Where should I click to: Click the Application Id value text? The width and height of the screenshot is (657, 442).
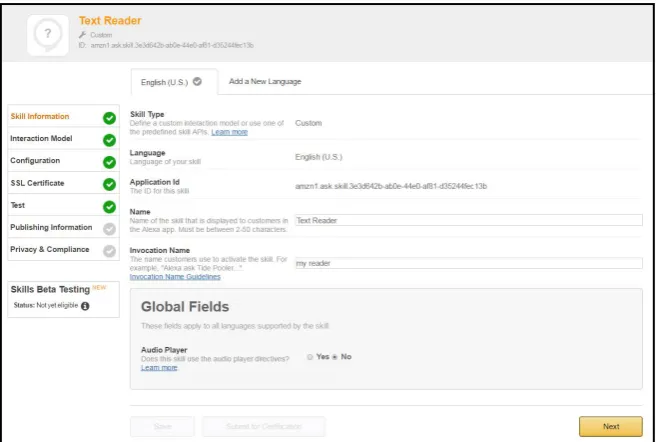coord(391,186)
